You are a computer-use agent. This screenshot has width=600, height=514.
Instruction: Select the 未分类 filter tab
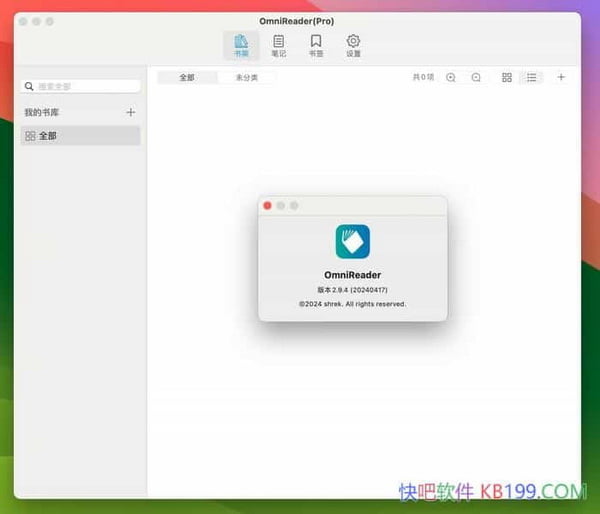246,77
